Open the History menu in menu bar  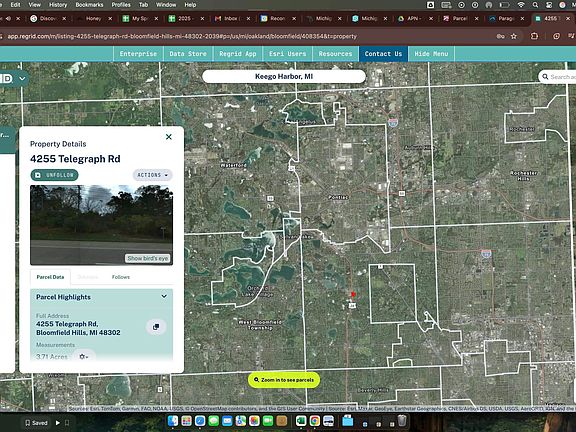pyautogui.click(x=58, y=5)
